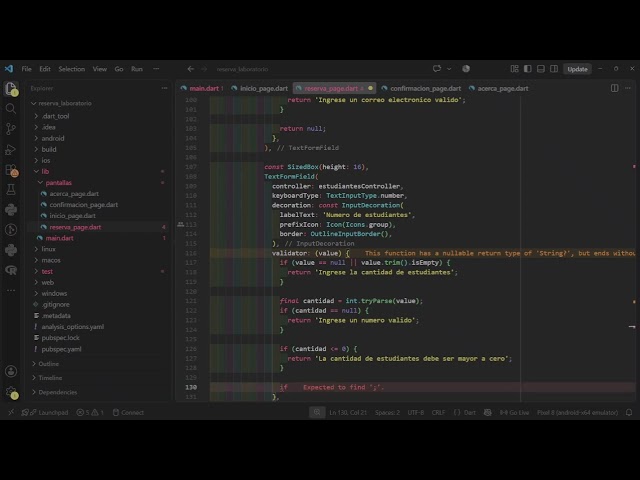Toggle the primary side bar layout icon

(527, 69)
